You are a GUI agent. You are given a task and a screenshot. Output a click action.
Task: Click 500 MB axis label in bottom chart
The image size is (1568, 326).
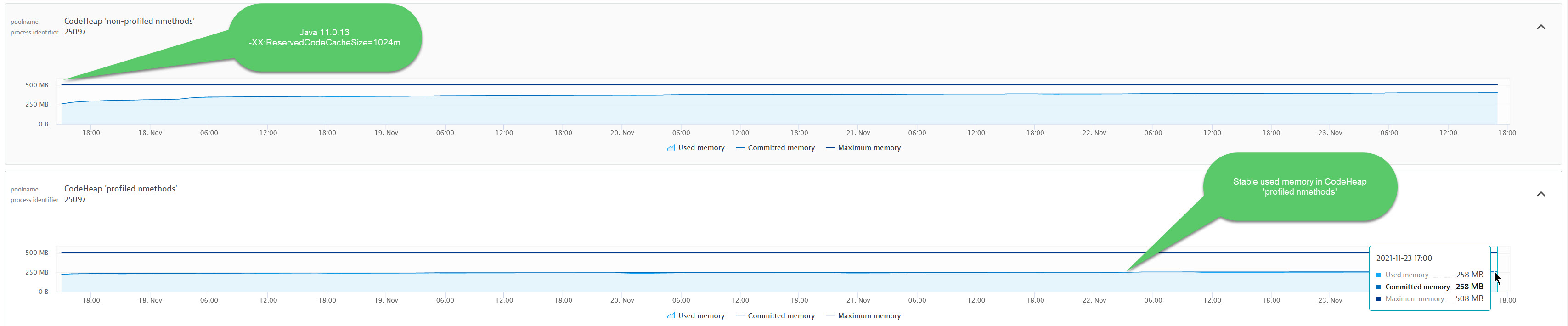pos(37,253)
